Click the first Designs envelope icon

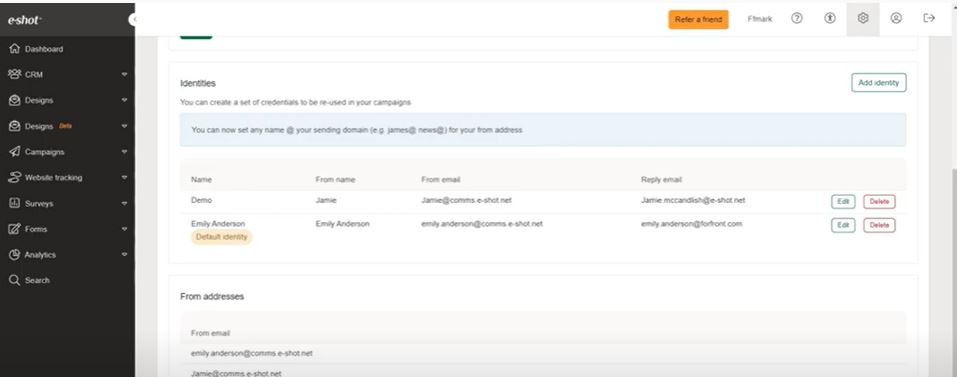(15, 100)
